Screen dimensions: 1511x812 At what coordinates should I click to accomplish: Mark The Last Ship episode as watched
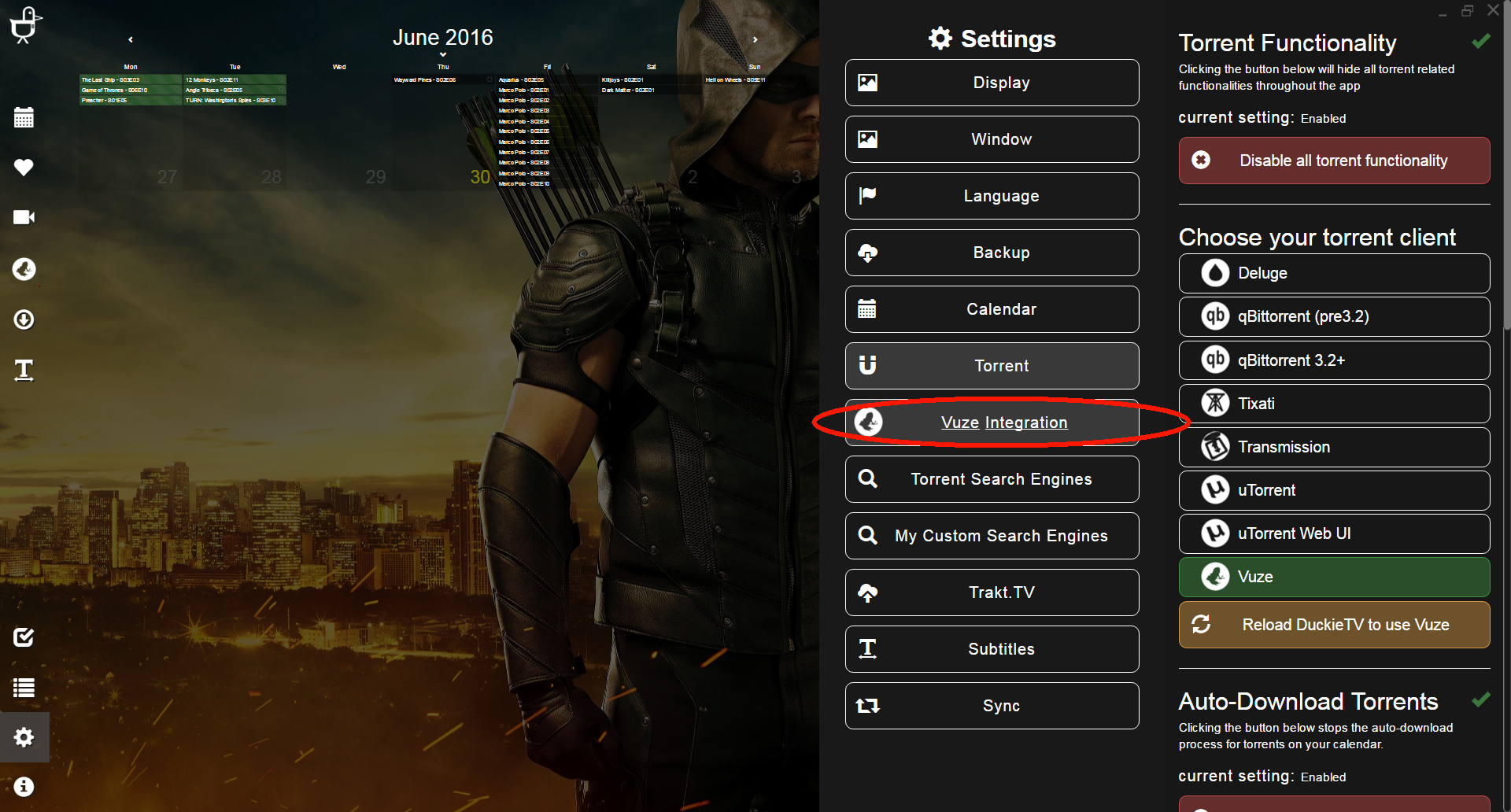click(177, 79)
